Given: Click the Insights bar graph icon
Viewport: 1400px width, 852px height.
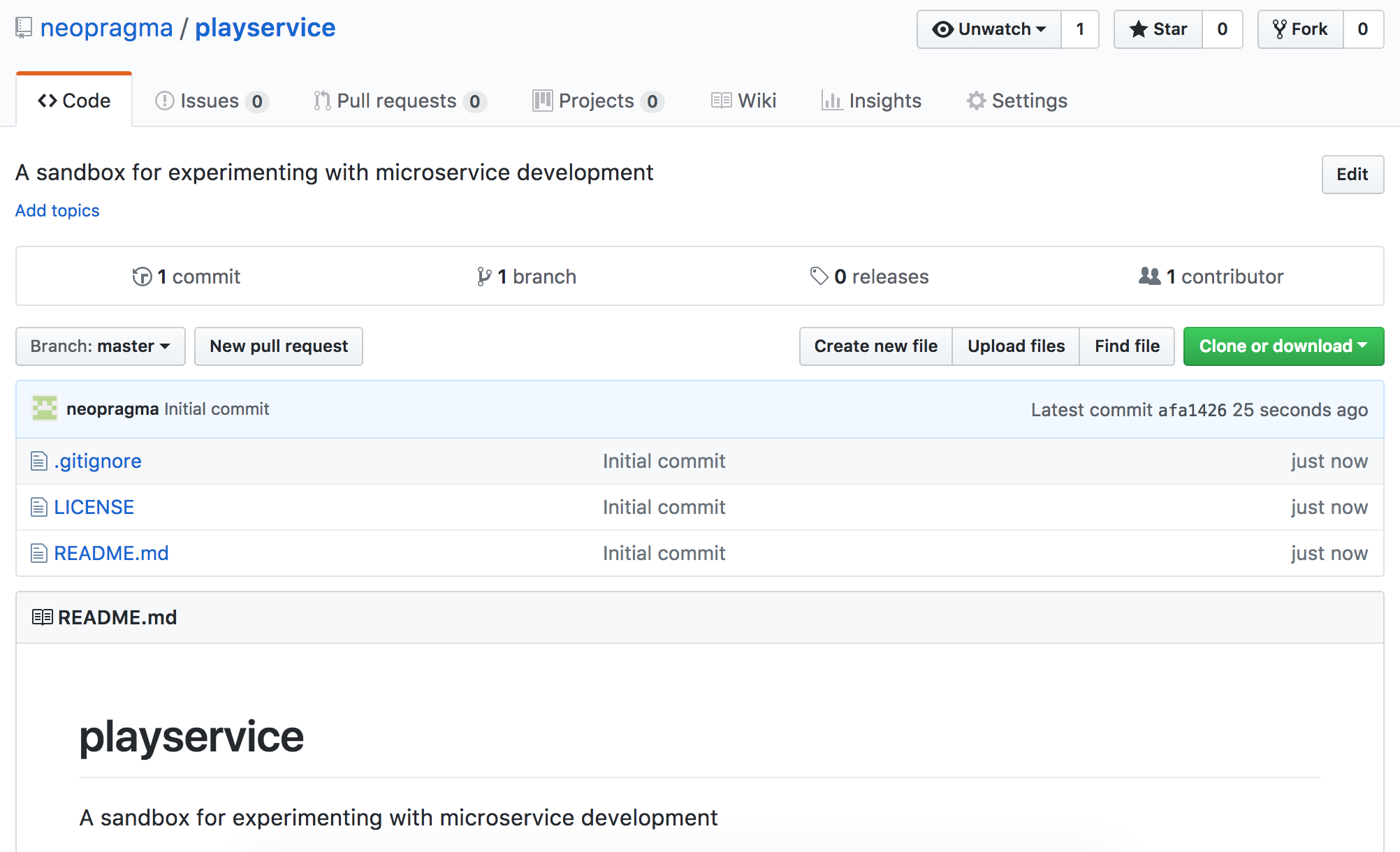Looking at the screenshot, I should (x=831, y=101).
